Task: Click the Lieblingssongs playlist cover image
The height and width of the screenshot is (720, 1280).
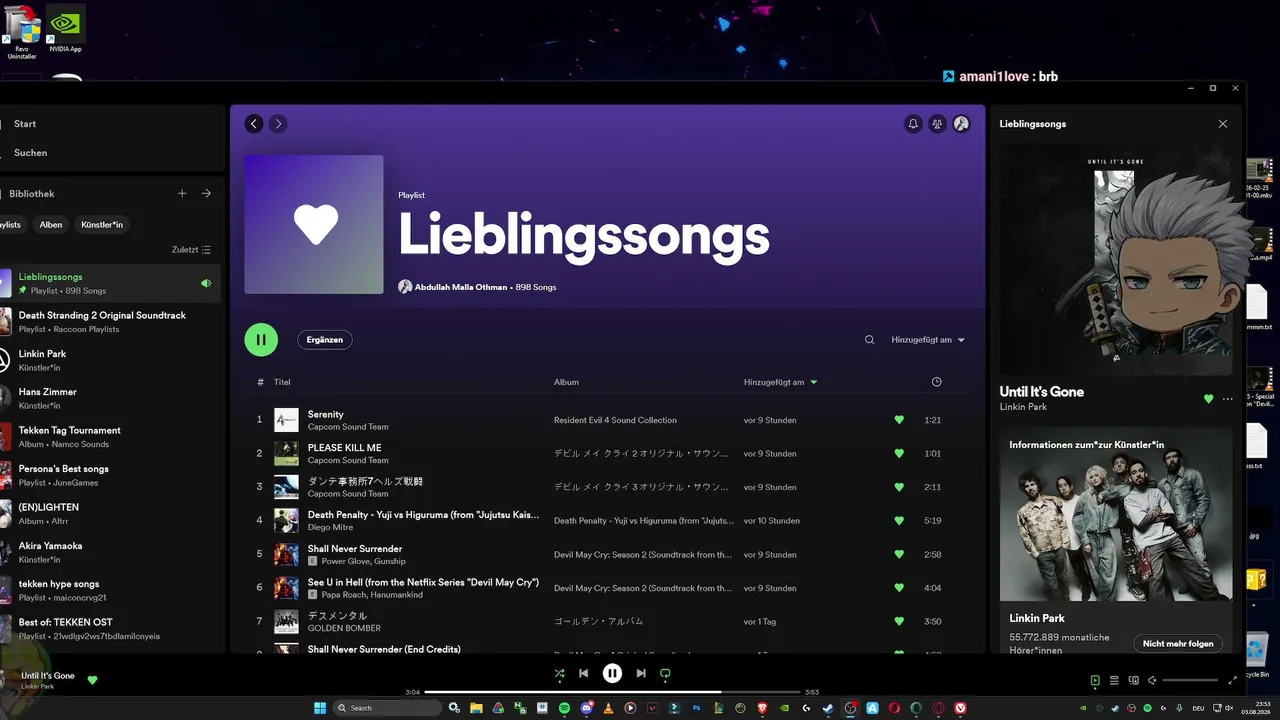Action: coord(314,224)
